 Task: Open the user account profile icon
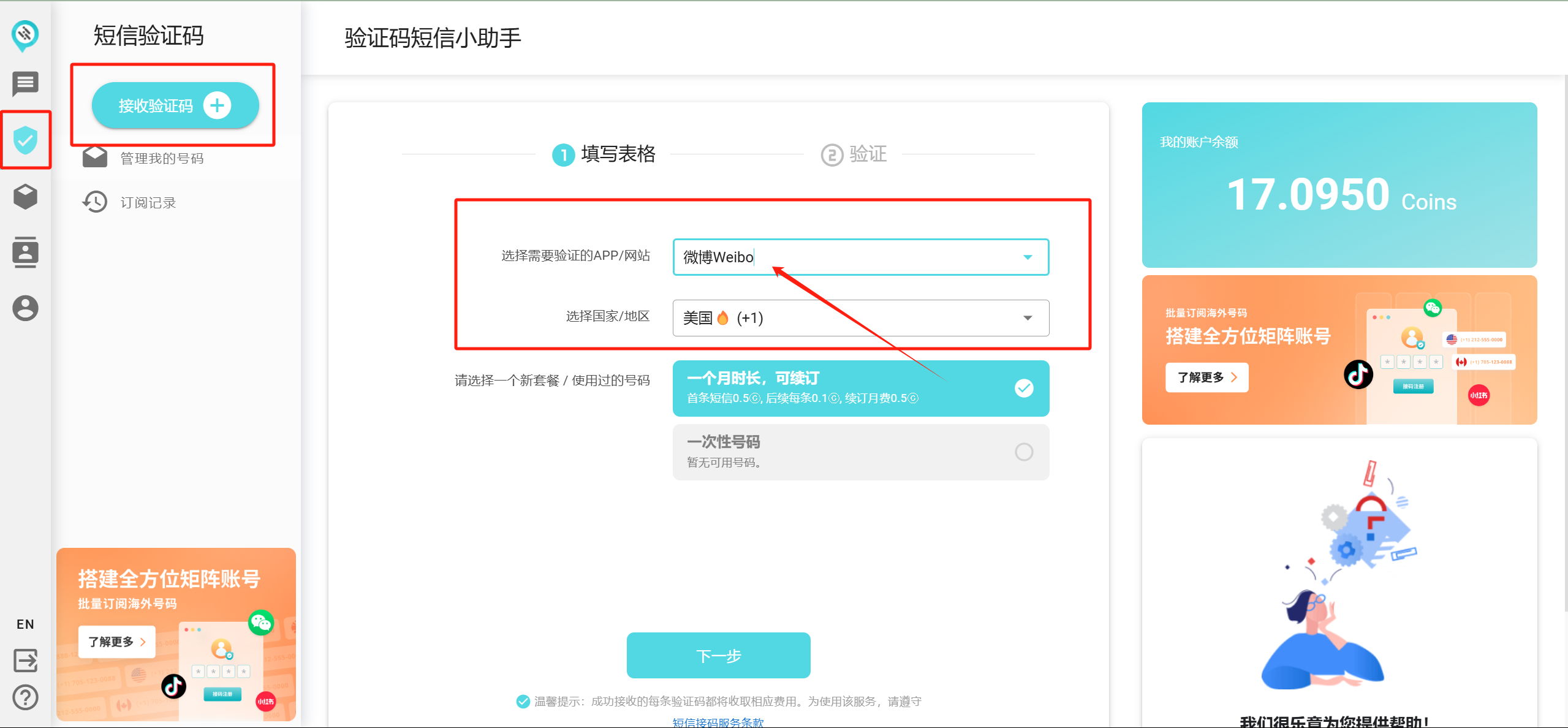coord(25,308)
